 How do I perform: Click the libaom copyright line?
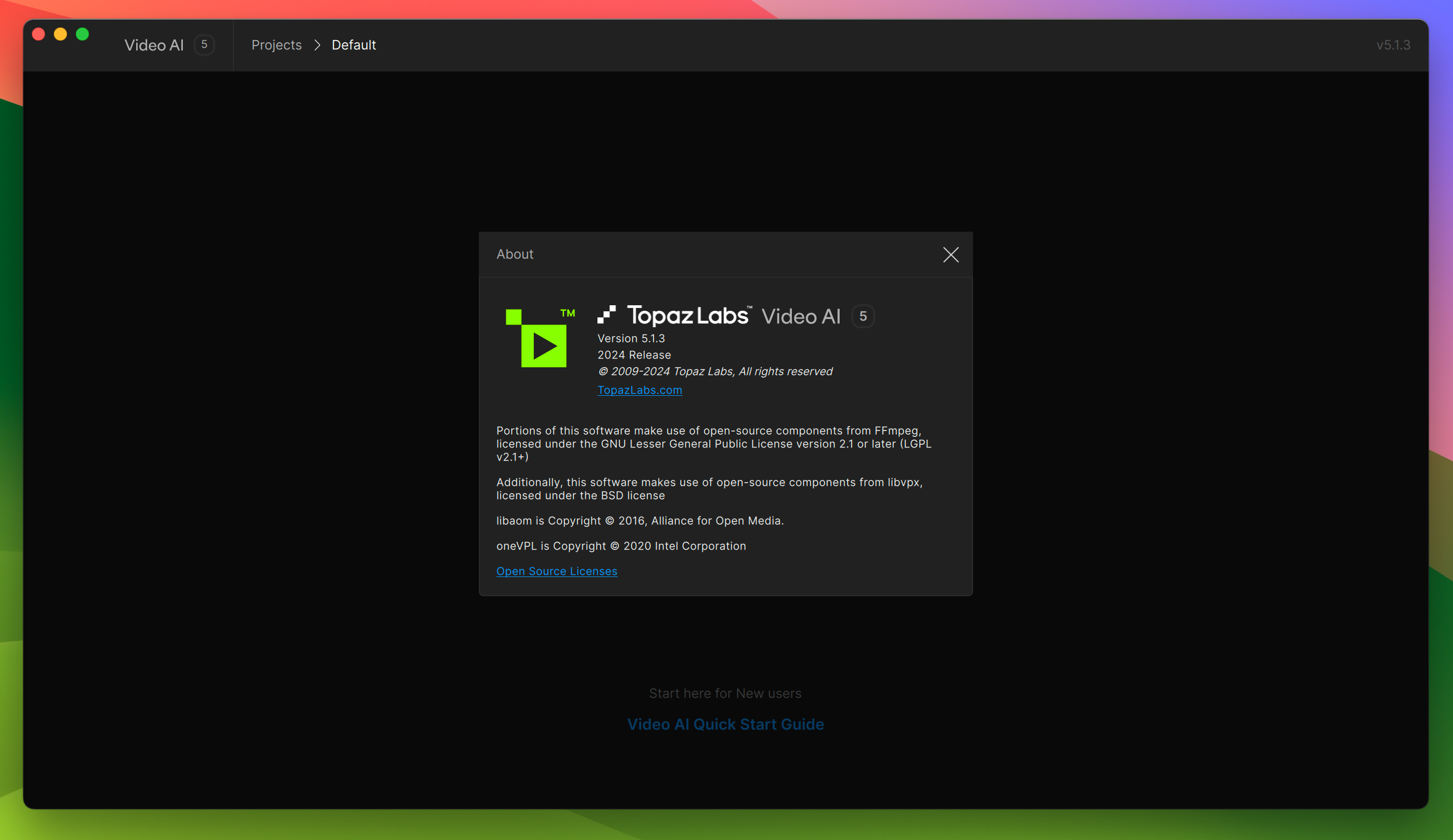click(639, 520)
